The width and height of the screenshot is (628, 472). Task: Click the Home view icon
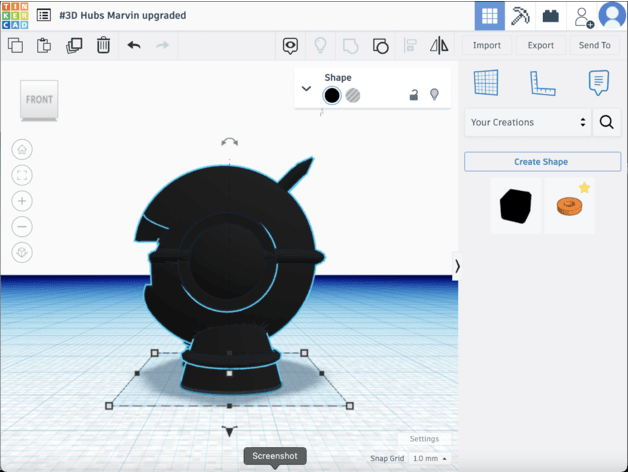pyautogui.click(x=22, y=149)
